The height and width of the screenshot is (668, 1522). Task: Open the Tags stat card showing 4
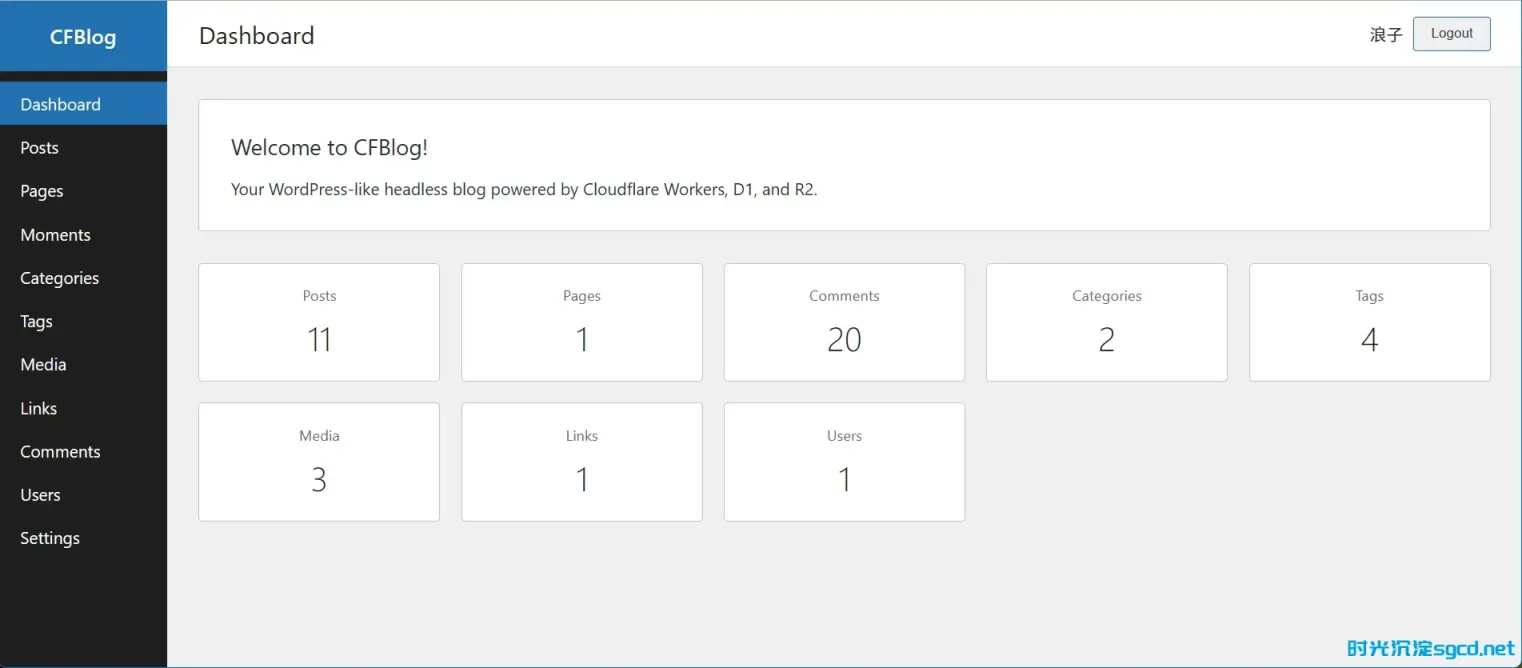[x=1369, y=322]
